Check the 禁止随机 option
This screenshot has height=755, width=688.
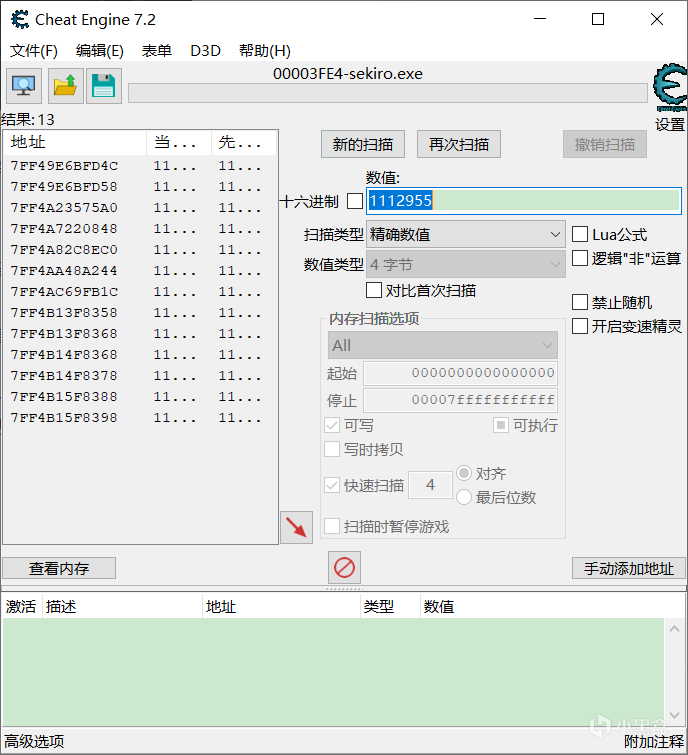coord(580,302)
